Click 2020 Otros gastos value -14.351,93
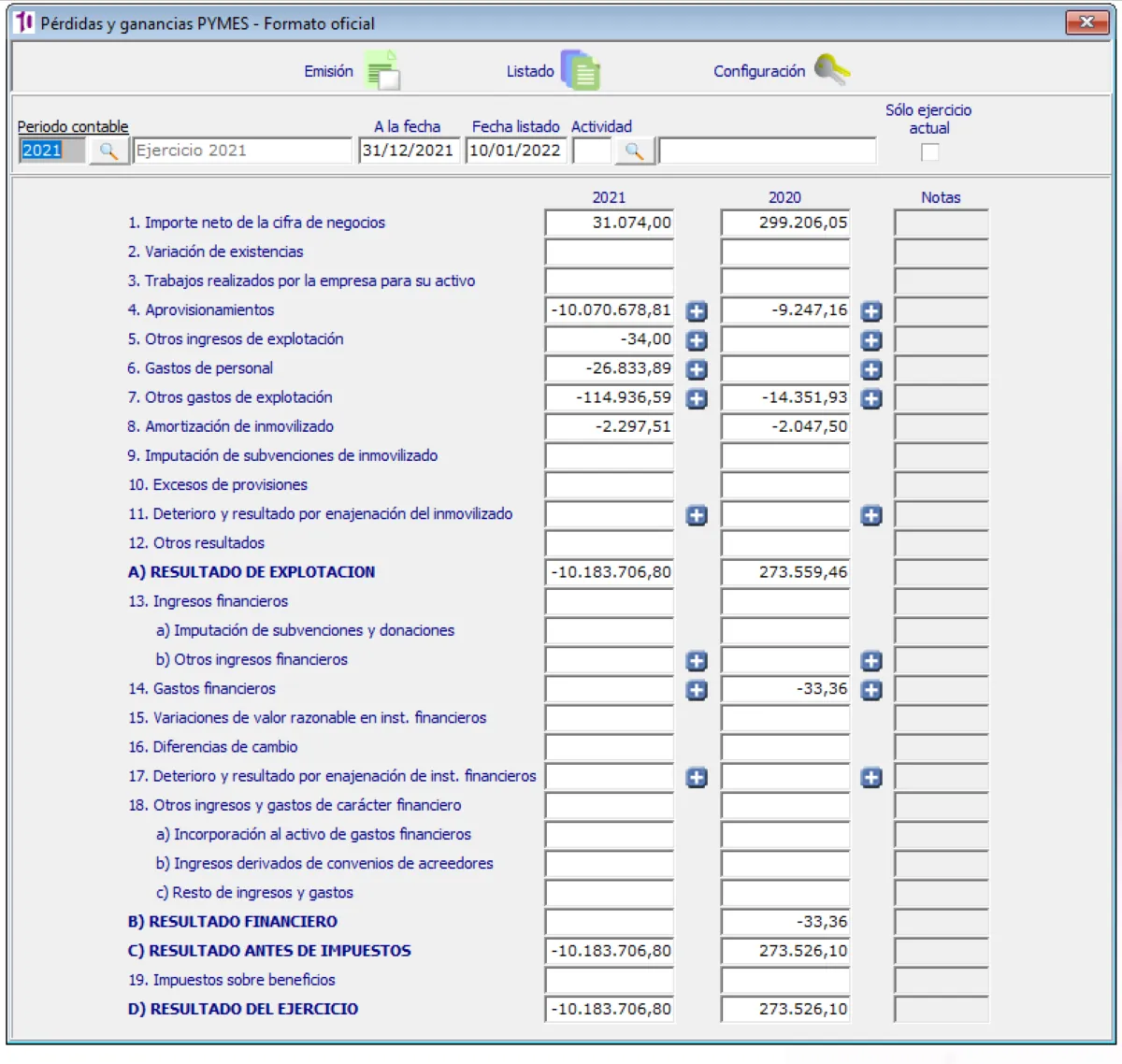Image resolution: width=1122 pixels, height=1064 pixels. [785, 397]
